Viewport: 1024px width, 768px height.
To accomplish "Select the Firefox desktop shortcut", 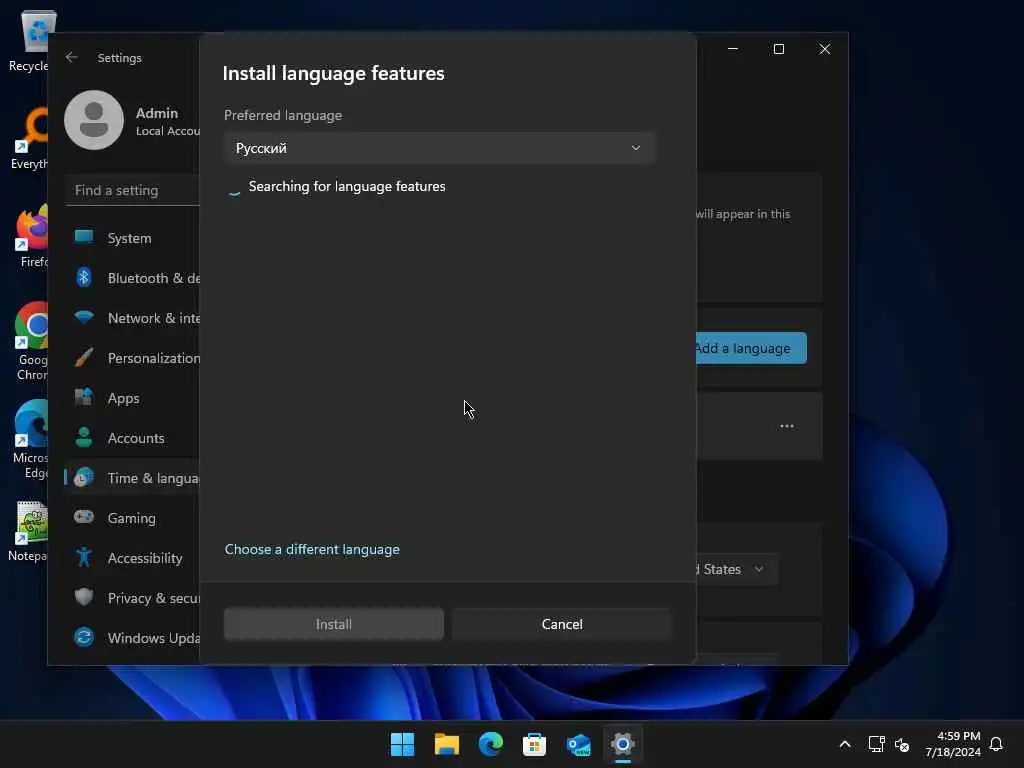I will click(31, 236).
